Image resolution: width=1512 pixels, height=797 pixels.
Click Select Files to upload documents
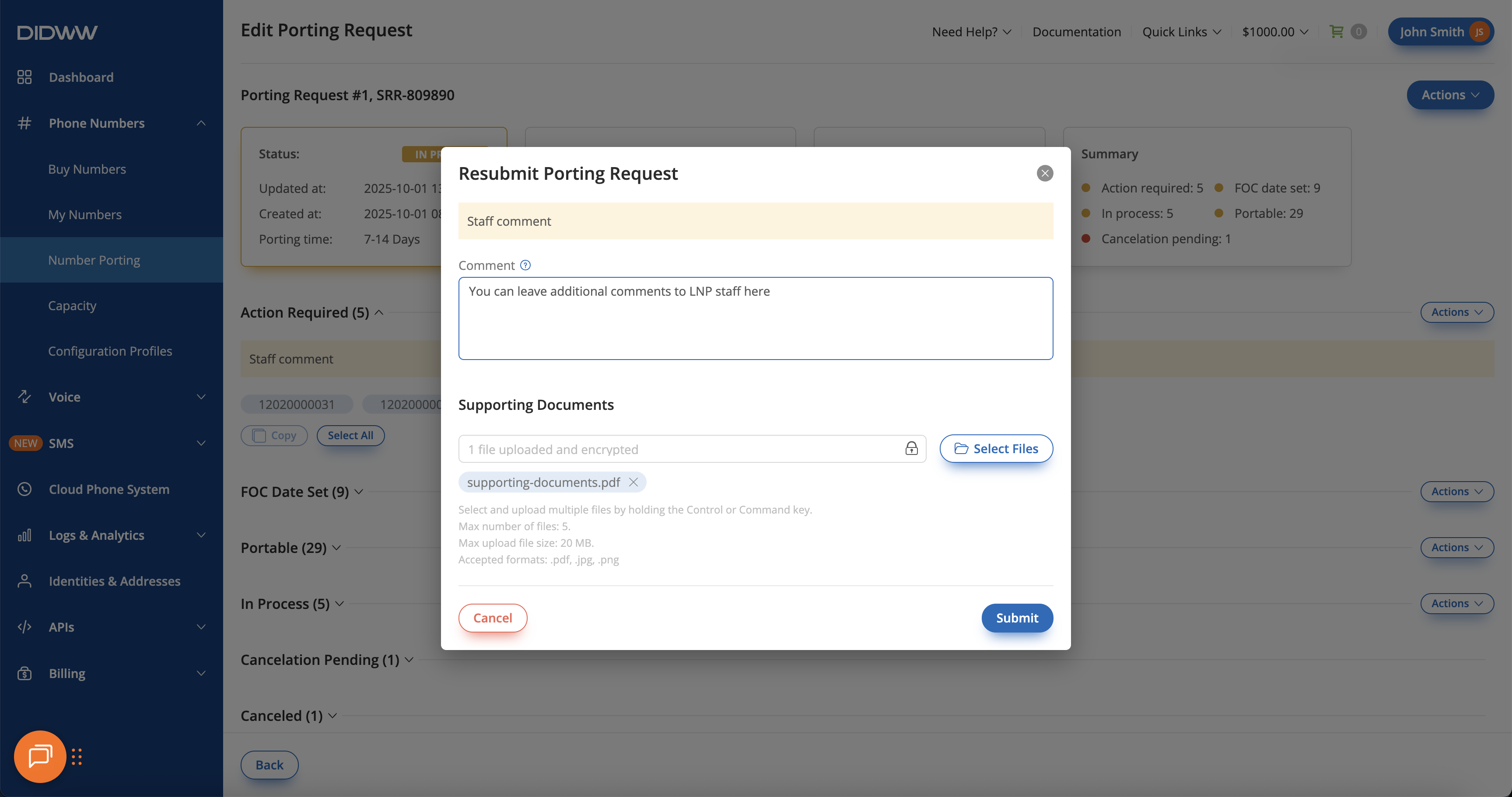coord(996,449)
